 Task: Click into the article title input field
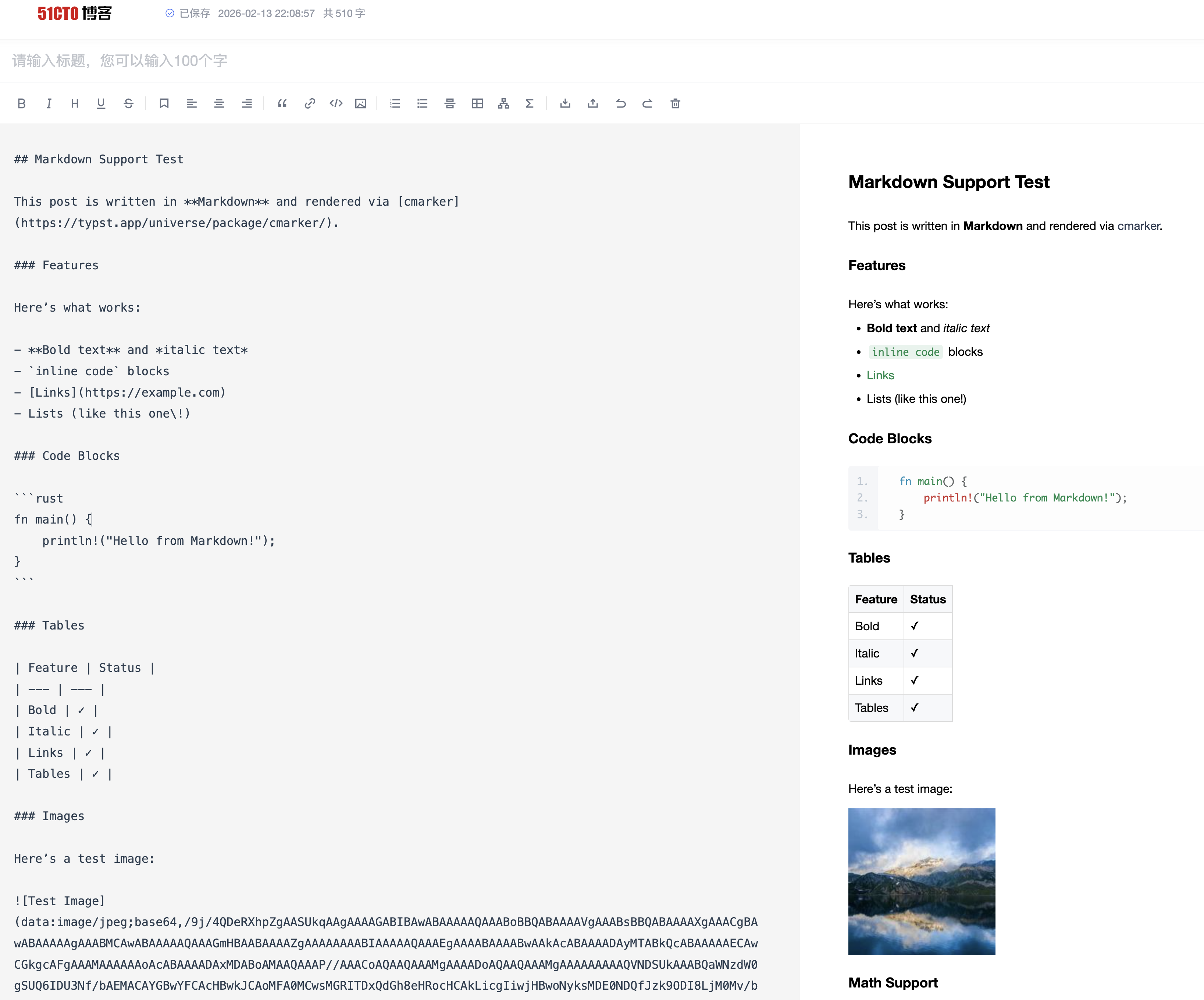coord(401,61)
